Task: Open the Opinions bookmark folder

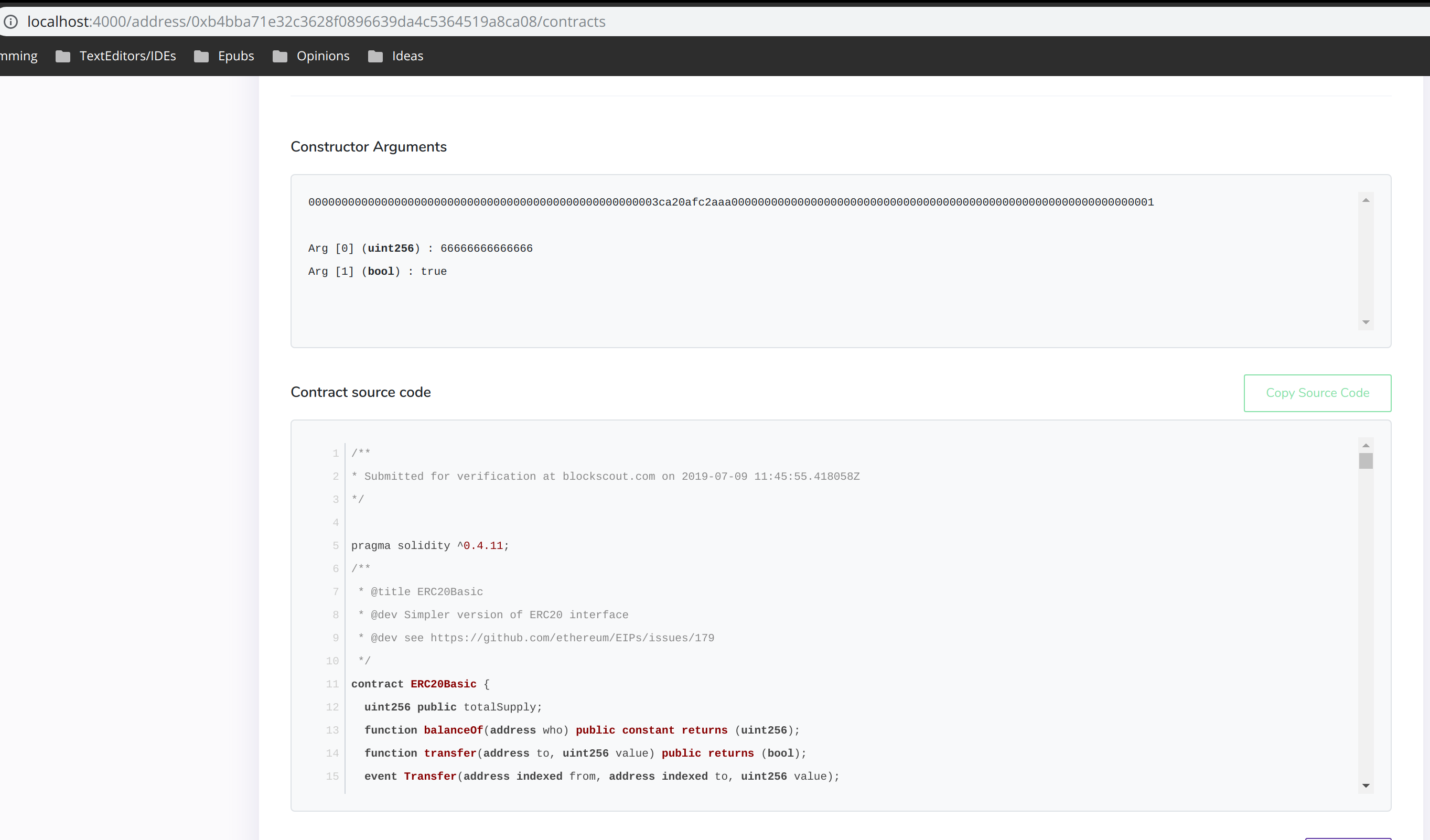Action: 322,55
